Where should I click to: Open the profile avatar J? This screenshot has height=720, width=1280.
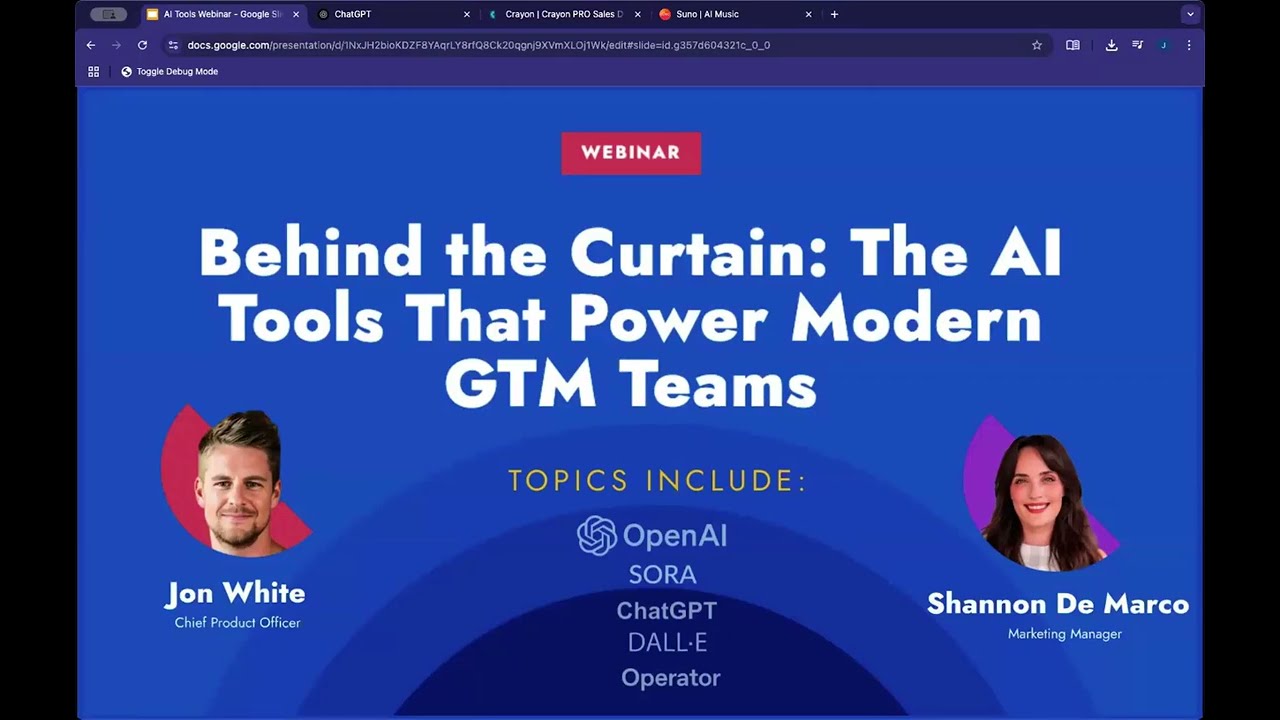[1163, 45]
